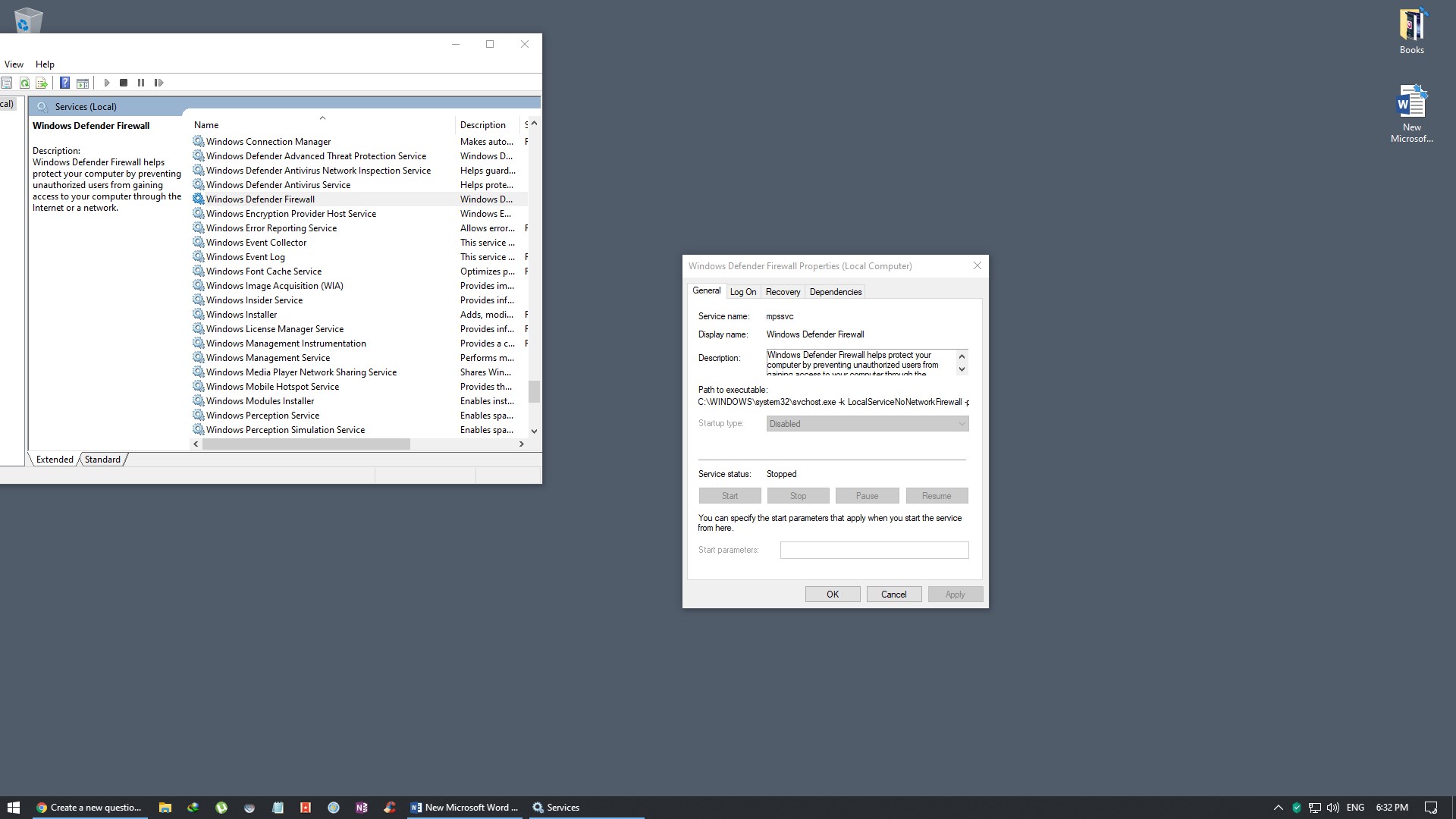Show hidden system tray icons
The image size is (1456, 819).
coord(1278,808)
